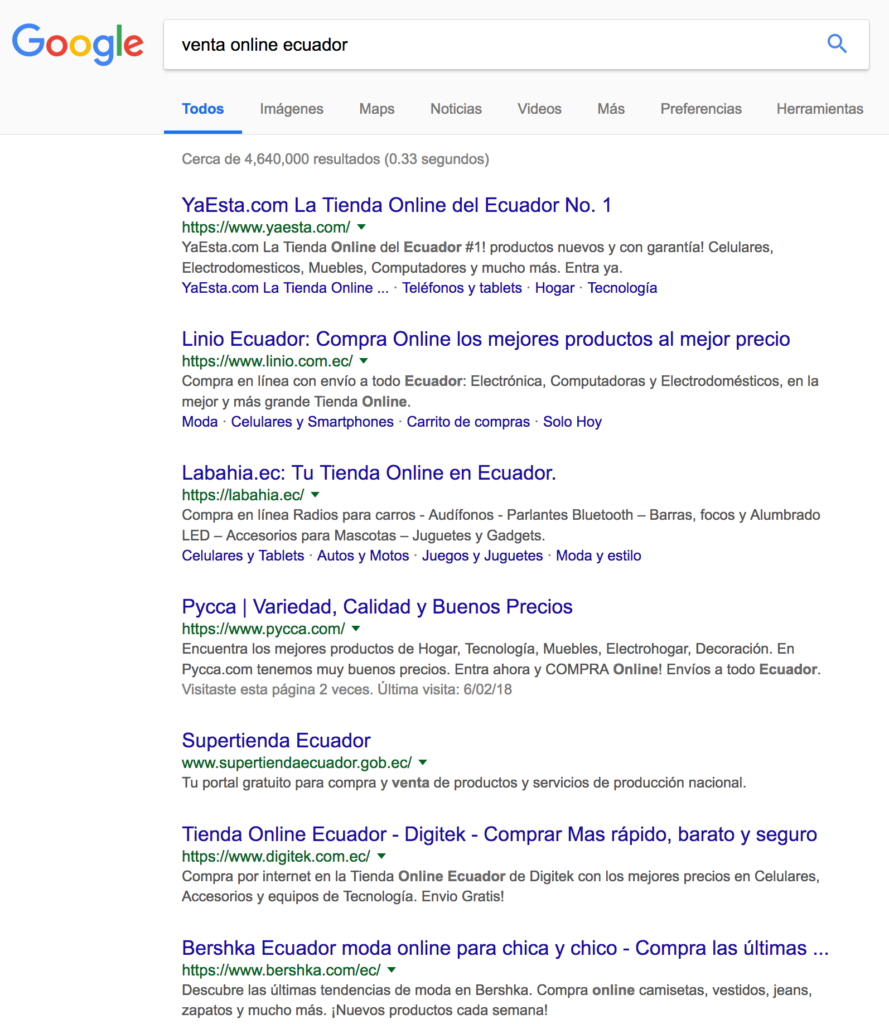The width and height of the screenshot is (889, 1024).
Task: Open YaEsta sitelink 'Hogar'
Action: 555,288
